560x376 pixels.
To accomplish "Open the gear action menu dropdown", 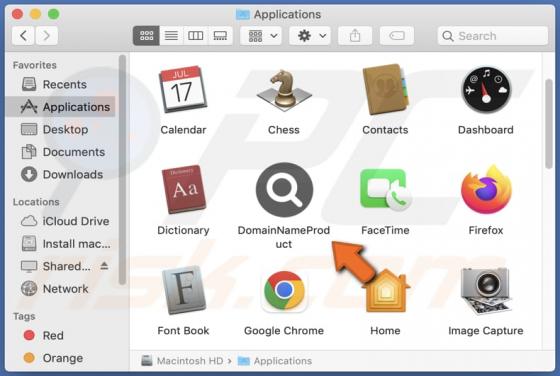I will pyautogui.click(x=310, y=36).
